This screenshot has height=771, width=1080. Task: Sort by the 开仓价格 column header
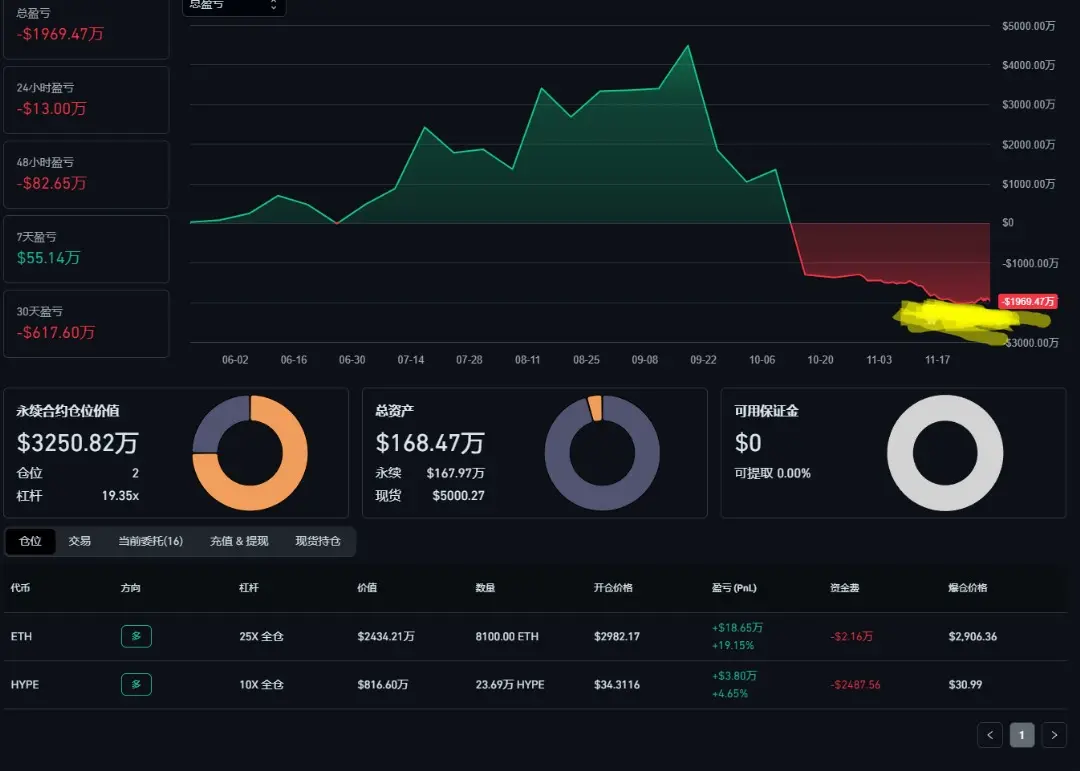tap(613, 588)
